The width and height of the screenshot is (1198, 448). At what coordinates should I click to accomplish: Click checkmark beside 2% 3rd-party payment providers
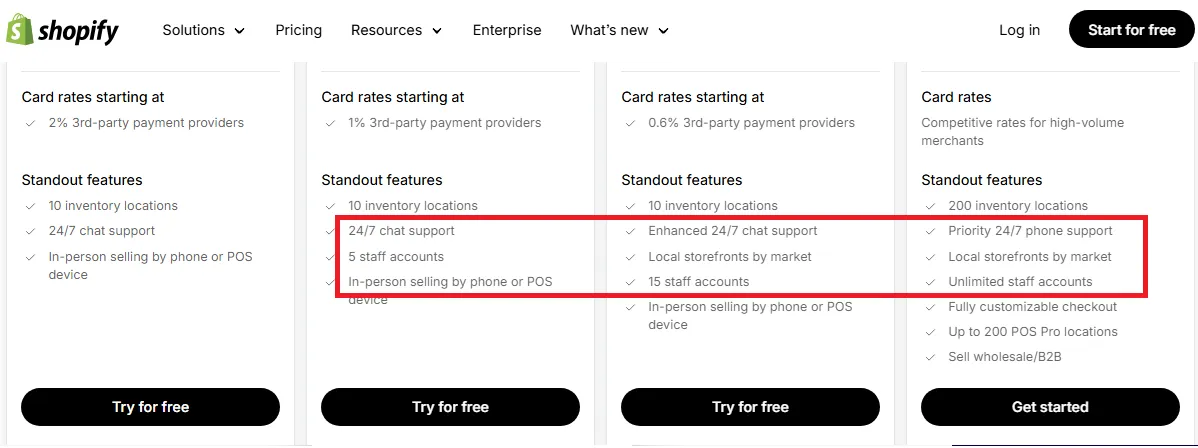click(x=30, y=123)
